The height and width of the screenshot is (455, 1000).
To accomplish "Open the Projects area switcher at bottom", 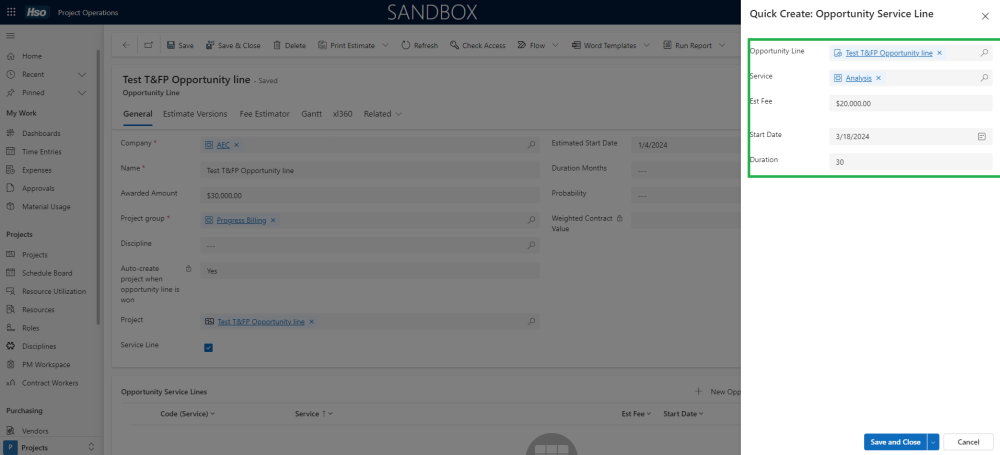I will click(x=50, y=447).
